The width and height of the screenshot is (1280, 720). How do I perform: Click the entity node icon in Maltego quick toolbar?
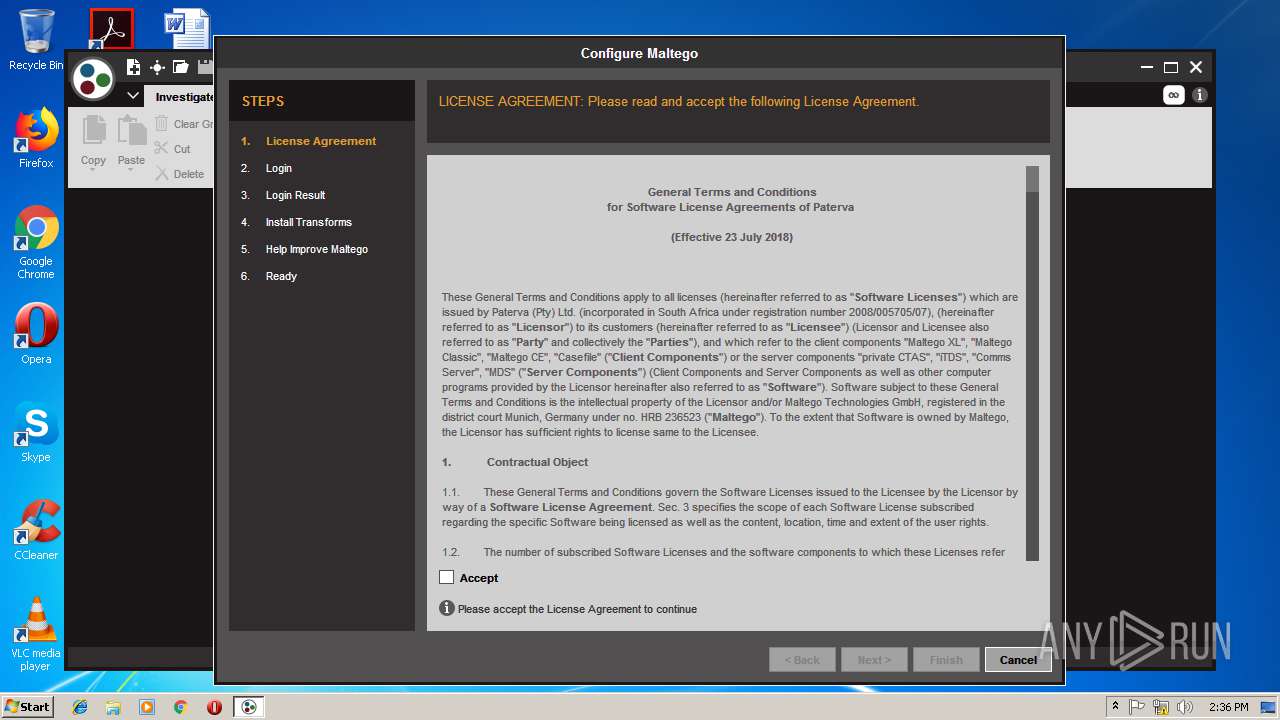click(x=157, y=67)
